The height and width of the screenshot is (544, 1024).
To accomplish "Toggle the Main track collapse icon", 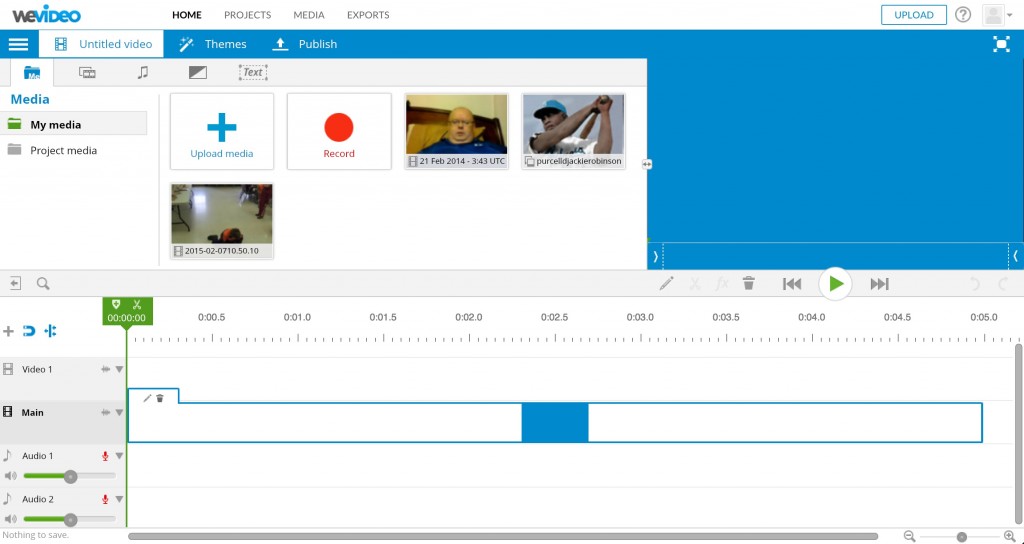I will tap(105, 413).
